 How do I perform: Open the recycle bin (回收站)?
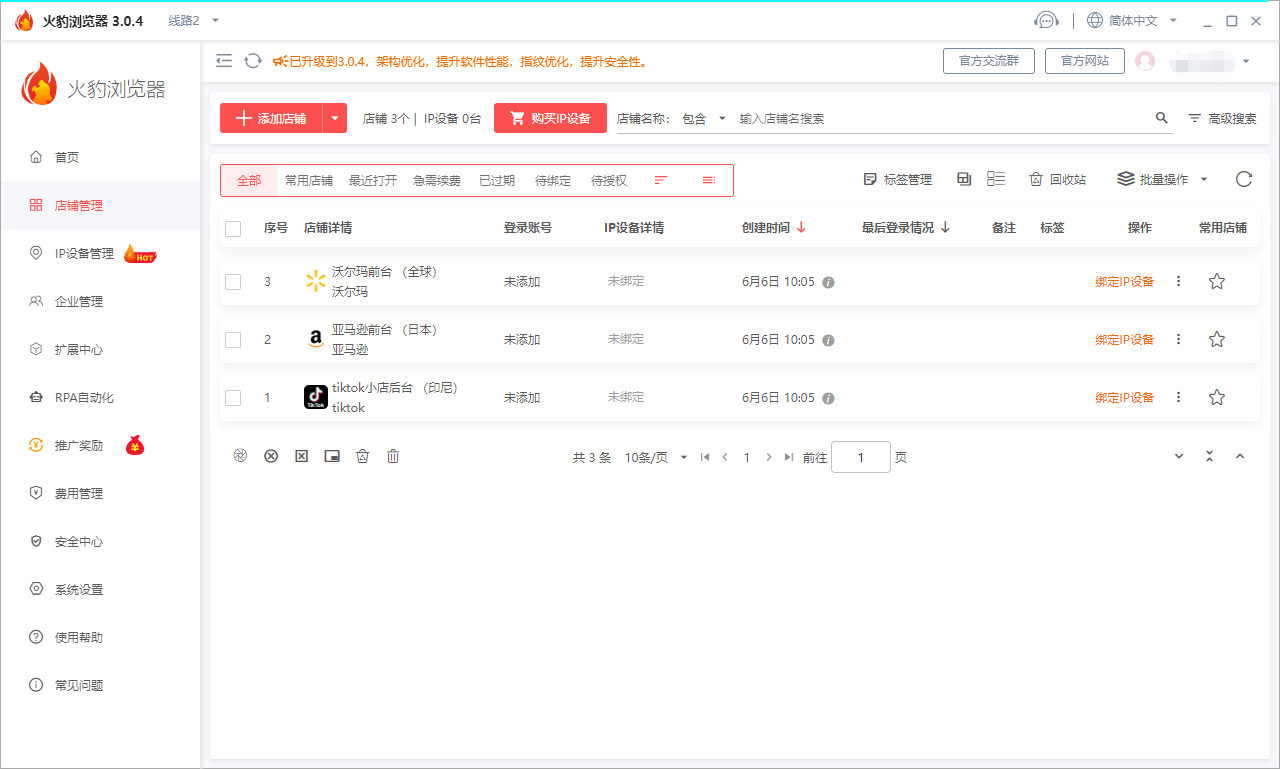[x=1057, y=180]
